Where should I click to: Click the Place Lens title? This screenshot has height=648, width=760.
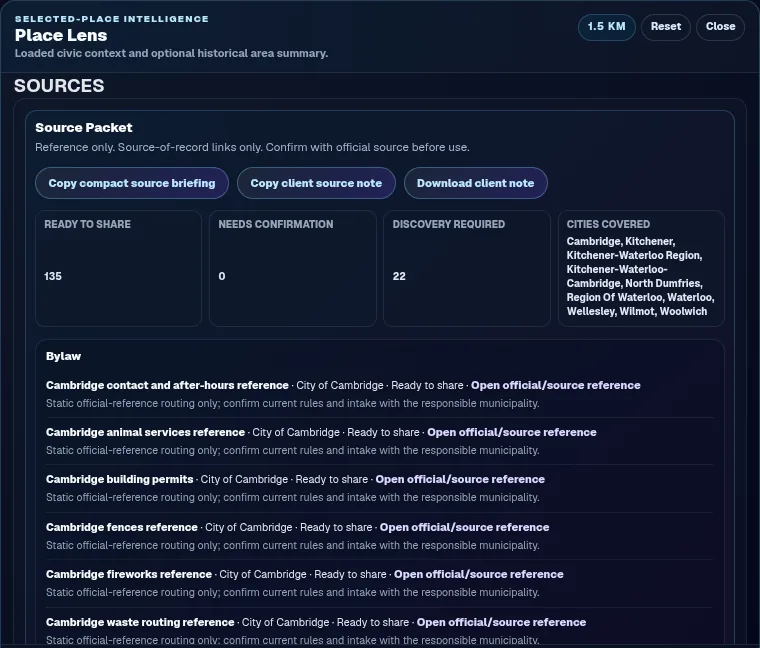coord(61,35)
